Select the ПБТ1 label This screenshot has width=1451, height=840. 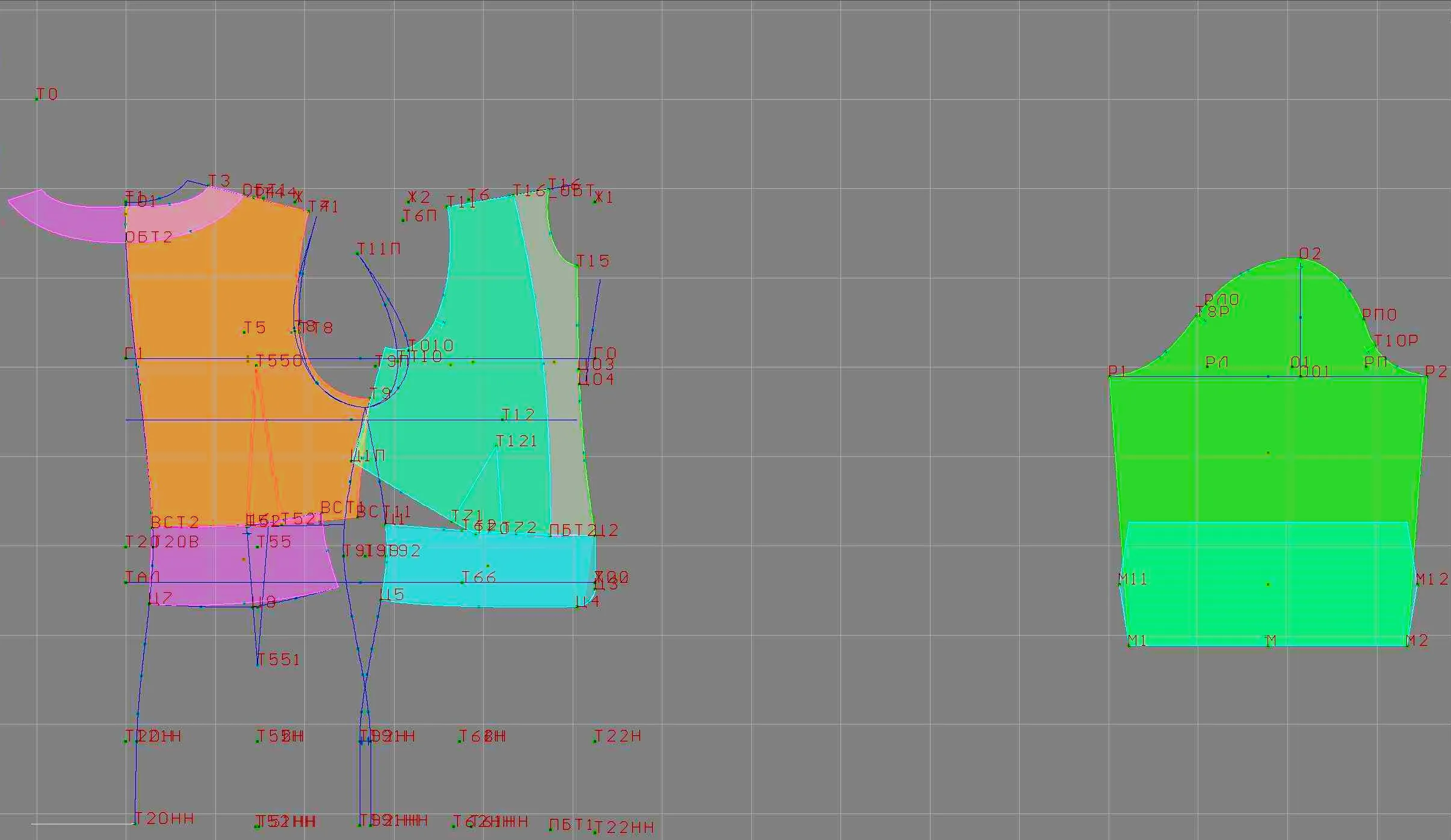click(571, 824)
